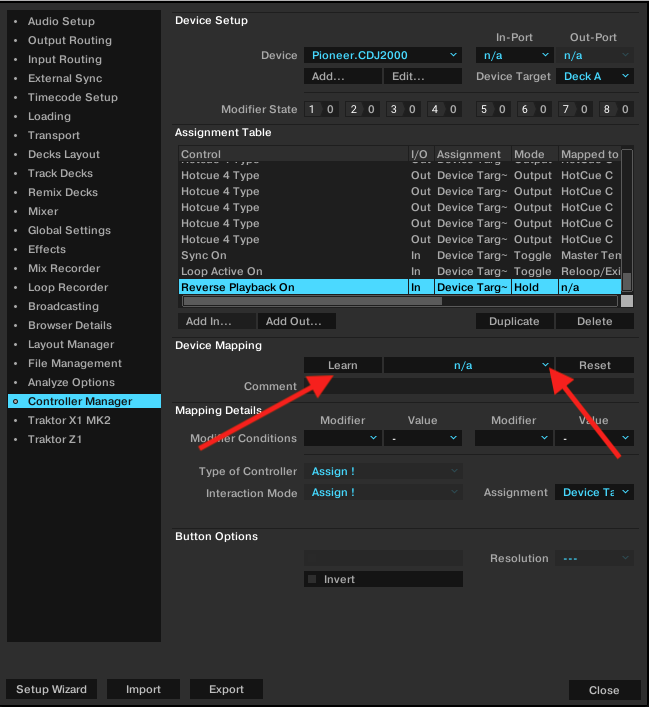Click the Add In... button
The height and width of the screenshot is (707, 649).
[x=208, y=321]
